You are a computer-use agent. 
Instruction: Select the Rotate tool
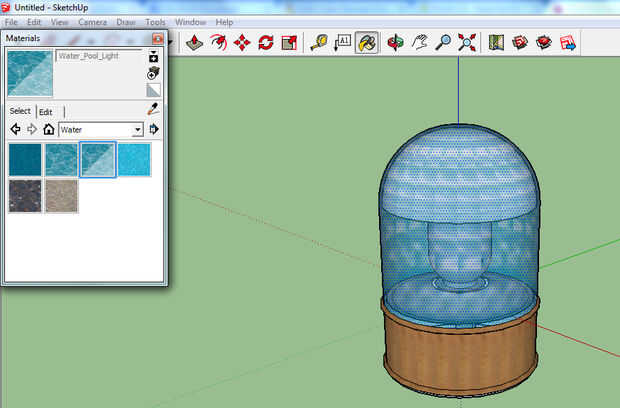pyautogui.click(x=266, y=42)
